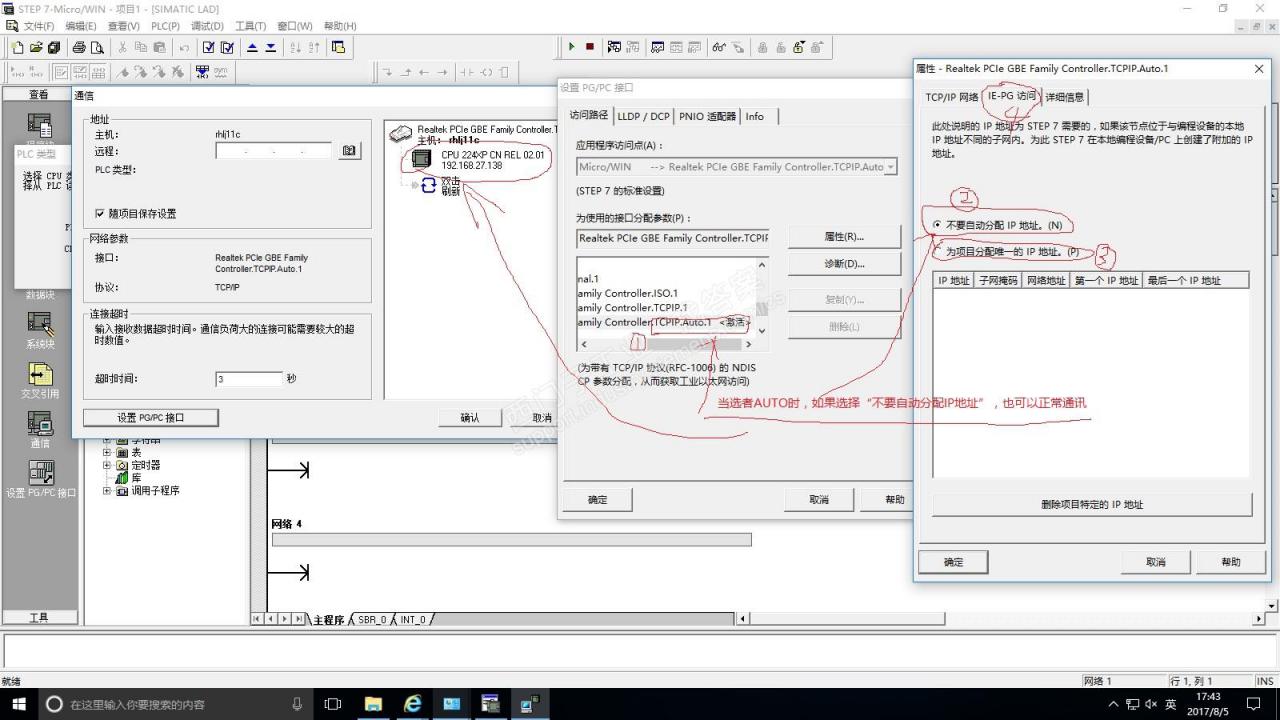The image size is (1280, 720).
Task: Click the Open project folder icon
Action: coord(37,47)
